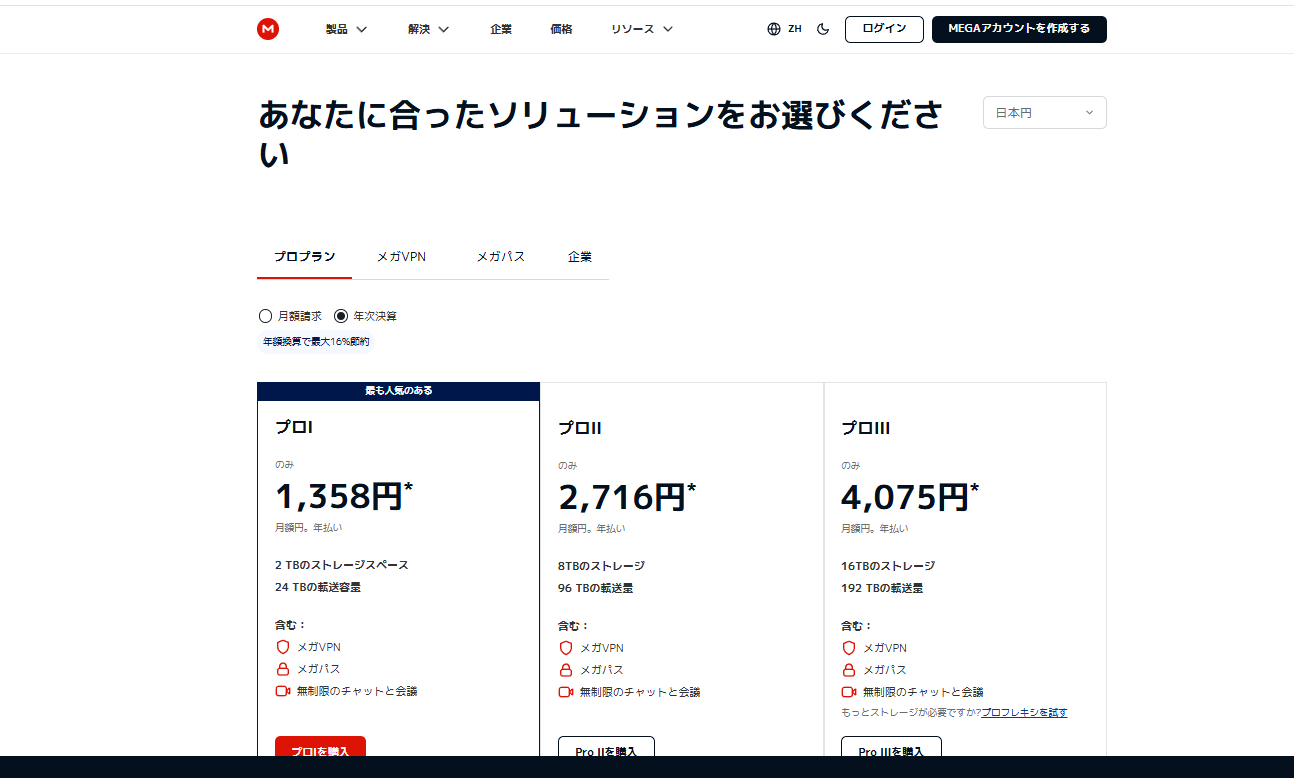Screen dimensions: 1294x778
Task: Switch to the メガパス tab
Action: (x=500, y=257)
